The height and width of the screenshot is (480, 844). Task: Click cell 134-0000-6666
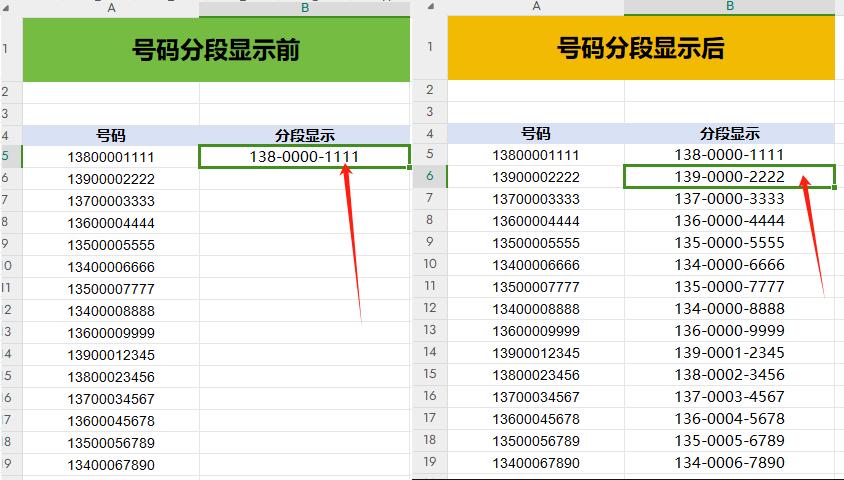[730, 265]
